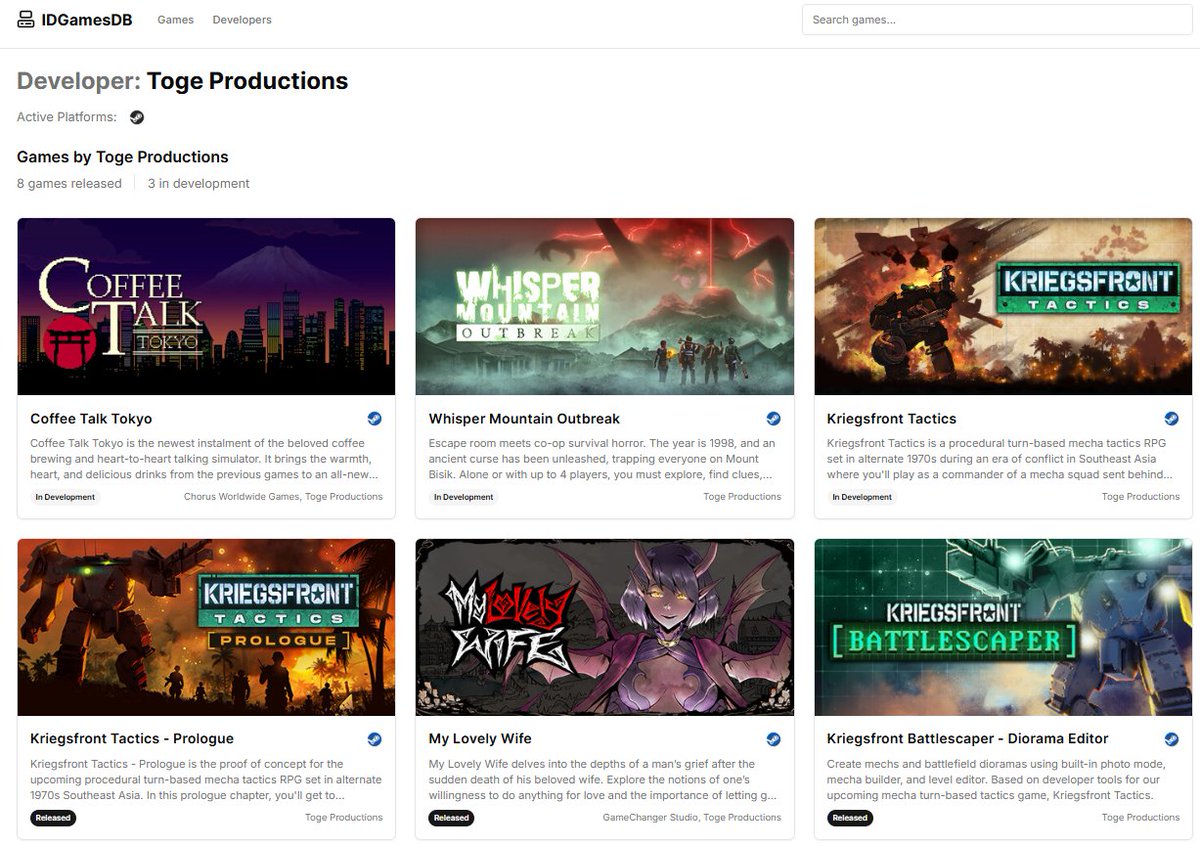Click the '3 in development' text
Screen dimensions: 1200x846
pos(199,184)
